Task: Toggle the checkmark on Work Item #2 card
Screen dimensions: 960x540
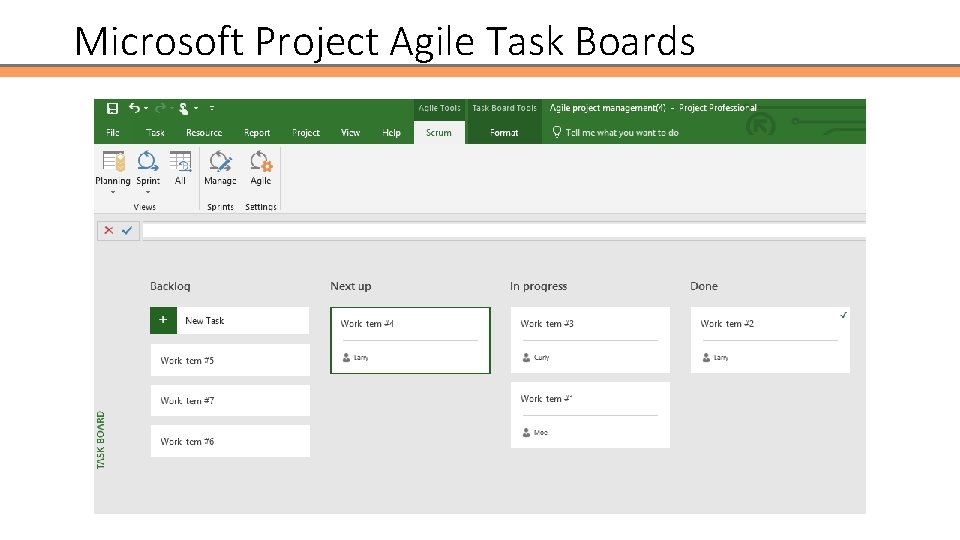Action: pyautogui.click(x=844, y=315)
